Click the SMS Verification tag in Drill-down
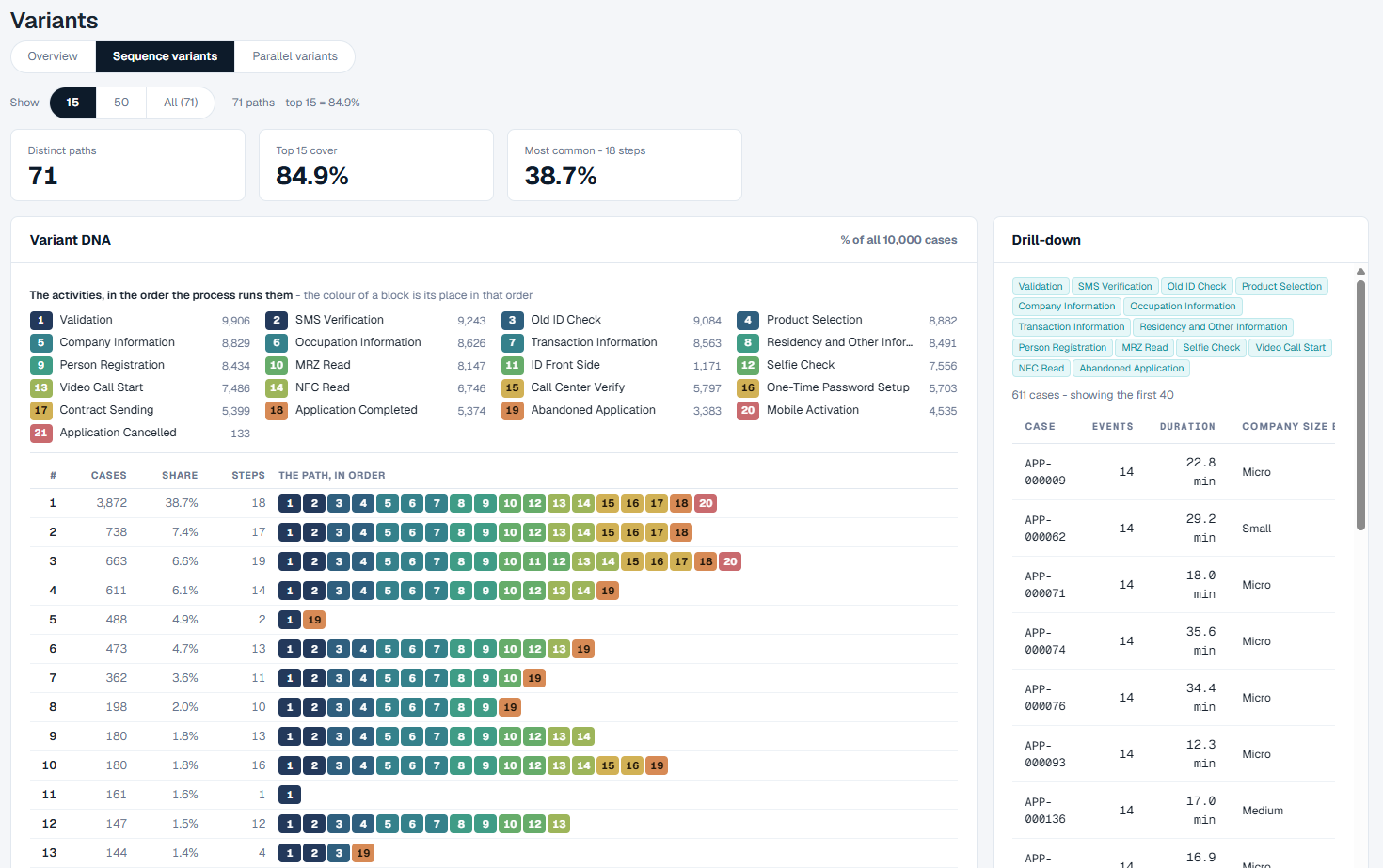 [x=1115, y=287]
